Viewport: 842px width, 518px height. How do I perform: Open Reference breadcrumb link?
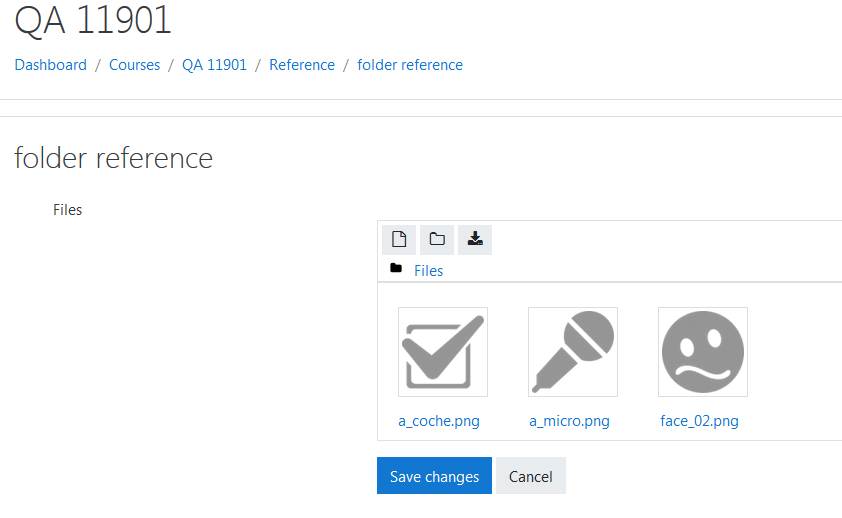tap(302, 65)
